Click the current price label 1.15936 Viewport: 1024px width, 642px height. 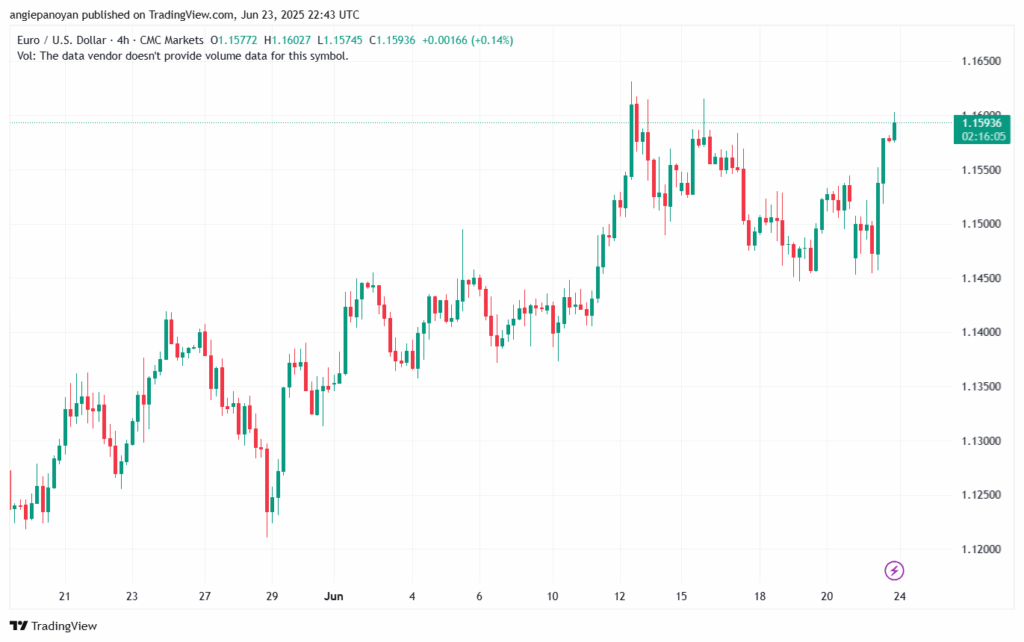coord(982,123)
